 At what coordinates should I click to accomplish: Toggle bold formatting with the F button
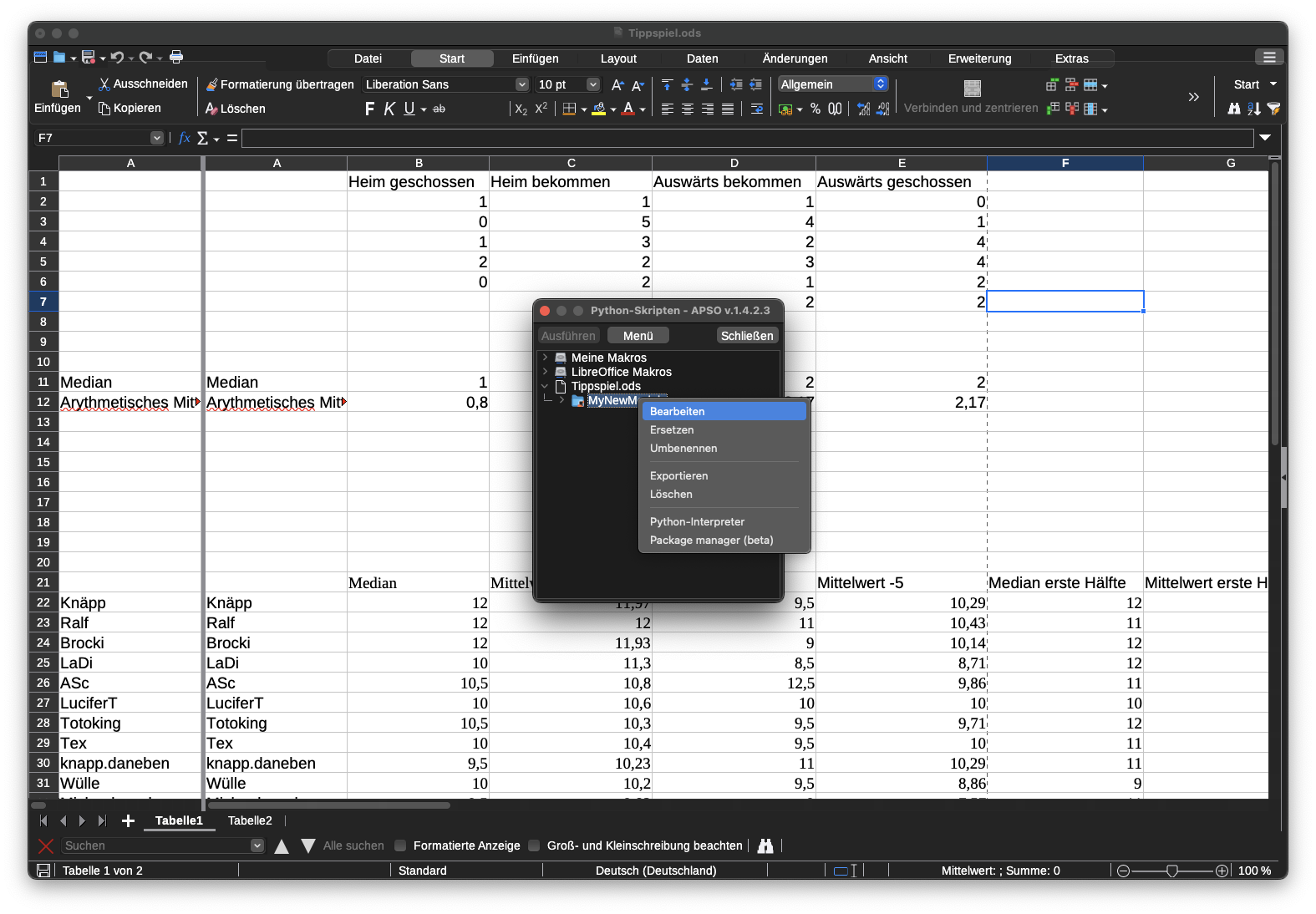point(369,109)
